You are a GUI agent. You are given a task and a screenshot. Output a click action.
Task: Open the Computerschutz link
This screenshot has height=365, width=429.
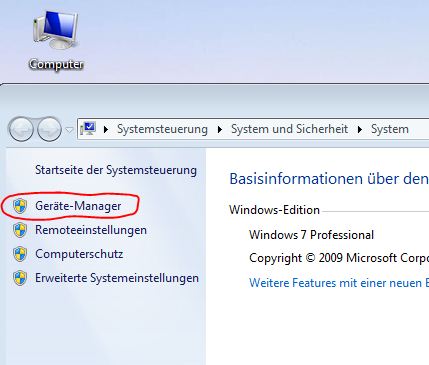click(79, 254)
